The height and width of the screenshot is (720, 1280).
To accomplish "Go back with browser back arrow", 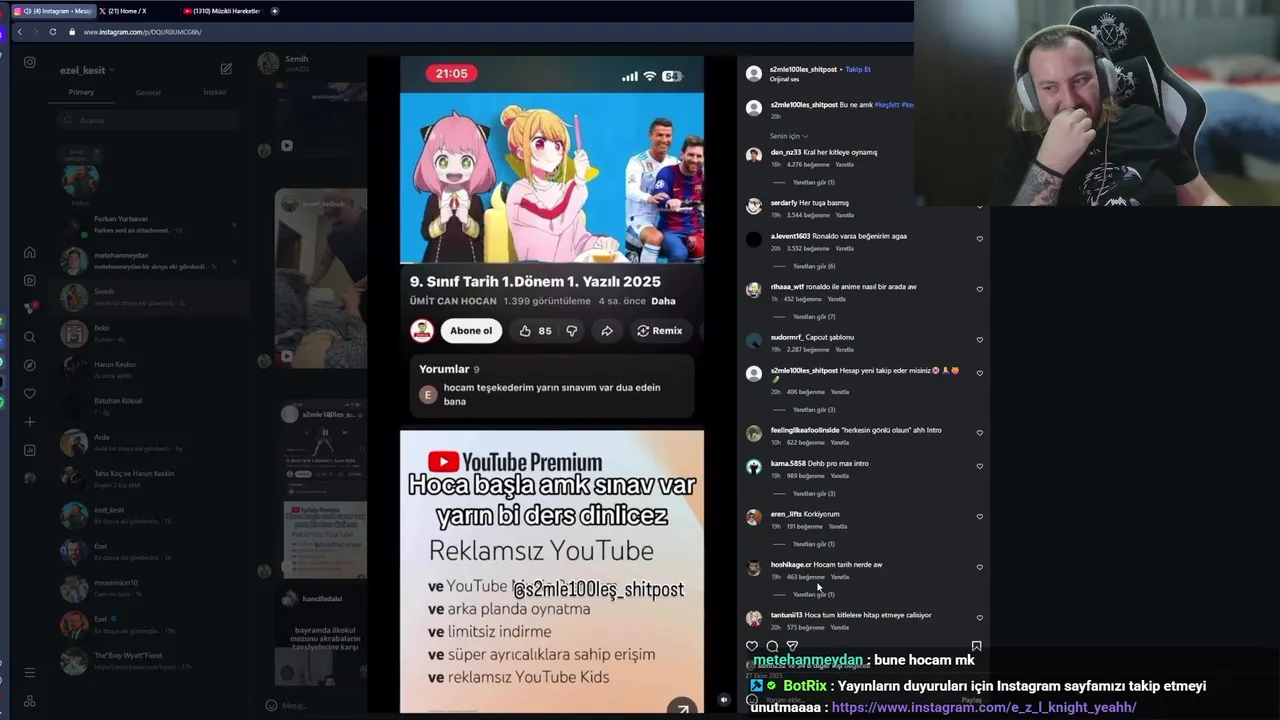I will click(19, 32).
